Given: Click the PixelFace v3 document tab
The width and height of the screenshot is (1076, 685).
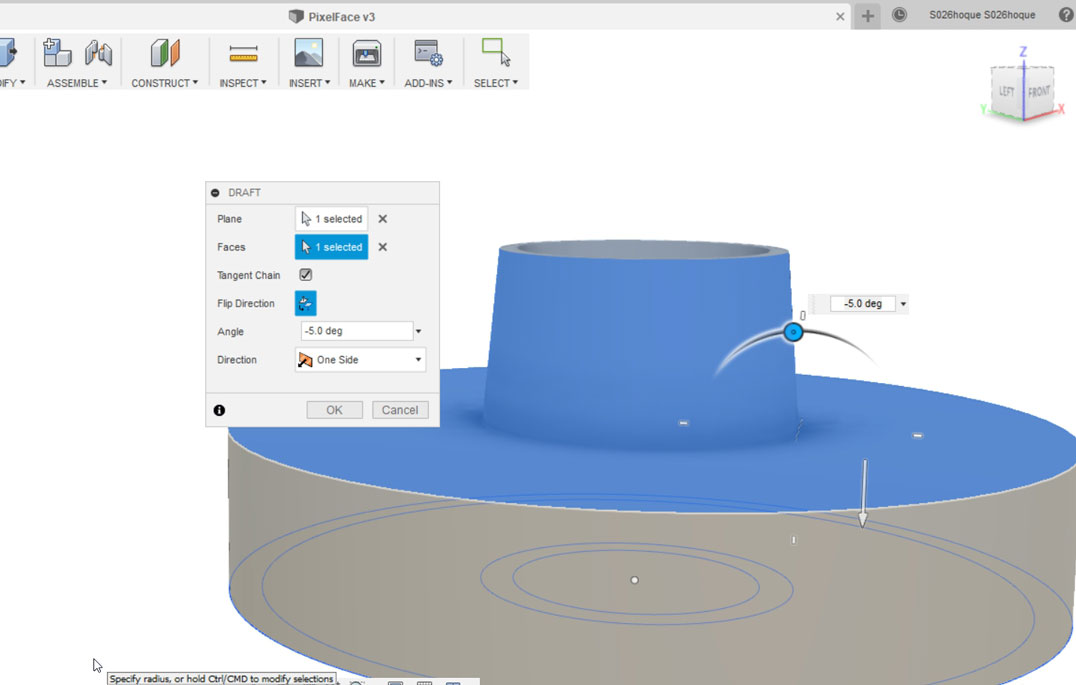Looking at the screenshot, I should (x=332, y=16).
